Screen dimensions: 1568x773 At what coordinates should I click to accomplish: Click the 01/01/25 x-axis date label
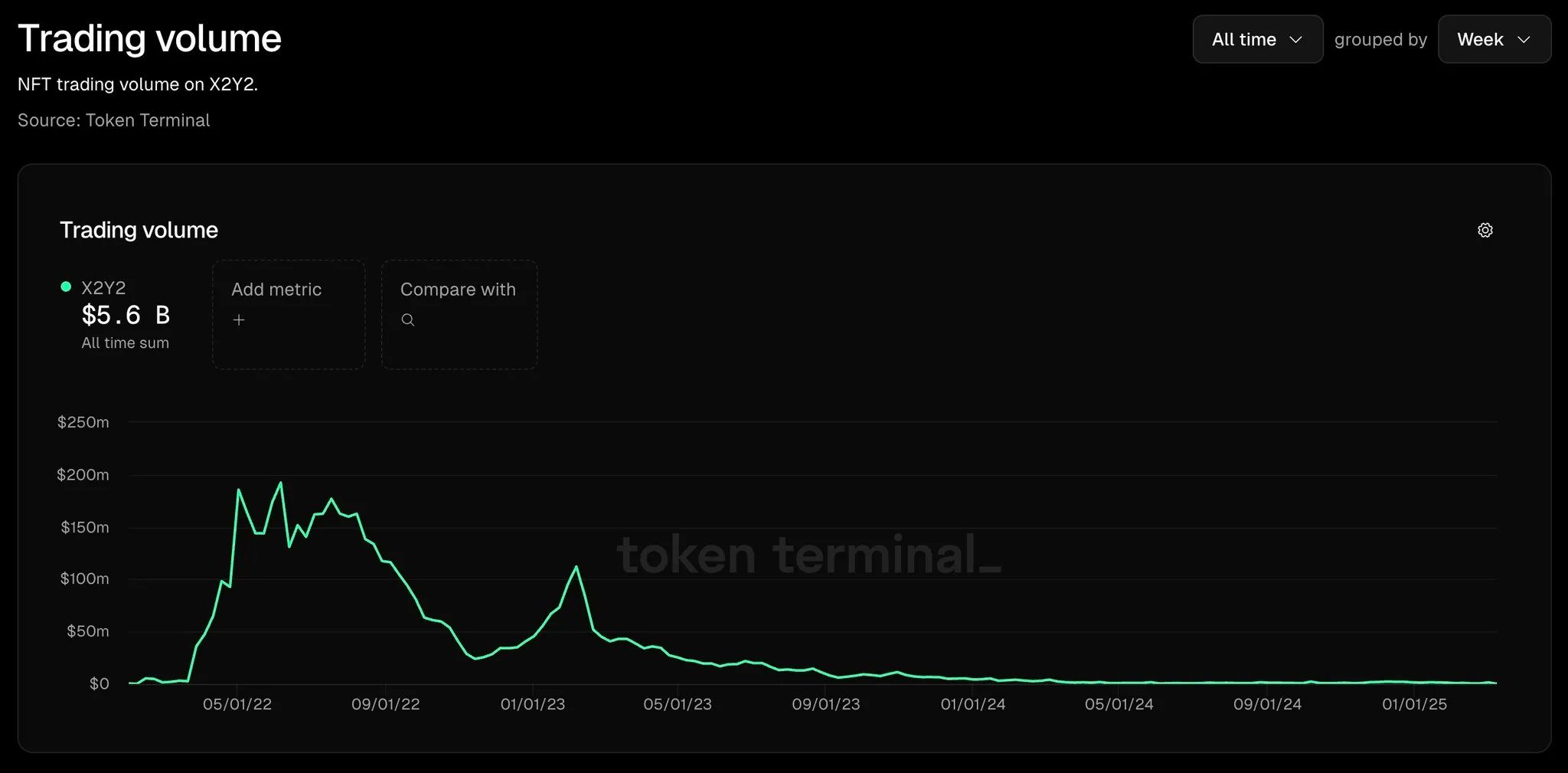(1414, 704)
